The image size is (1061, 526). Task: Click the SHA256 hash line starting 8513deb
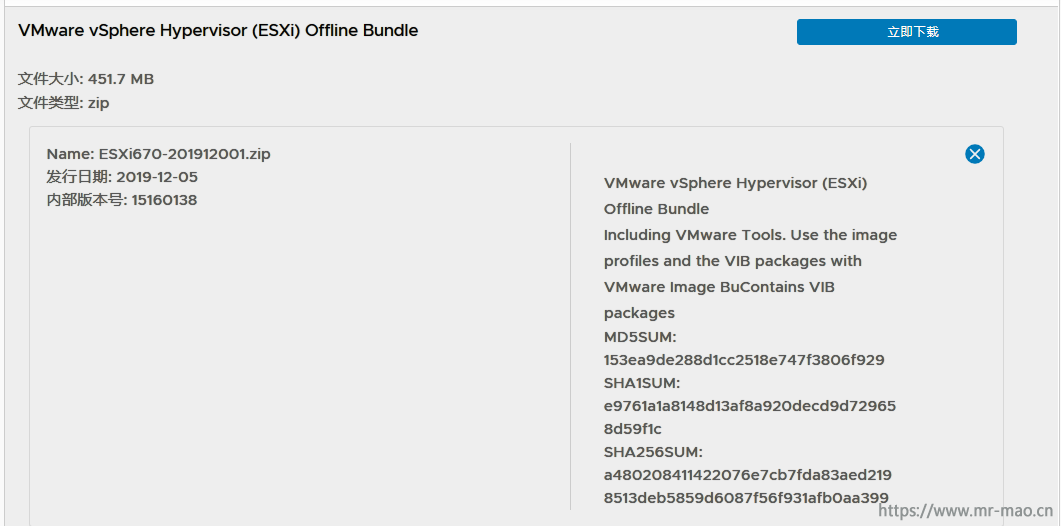[x=746, y=498]
